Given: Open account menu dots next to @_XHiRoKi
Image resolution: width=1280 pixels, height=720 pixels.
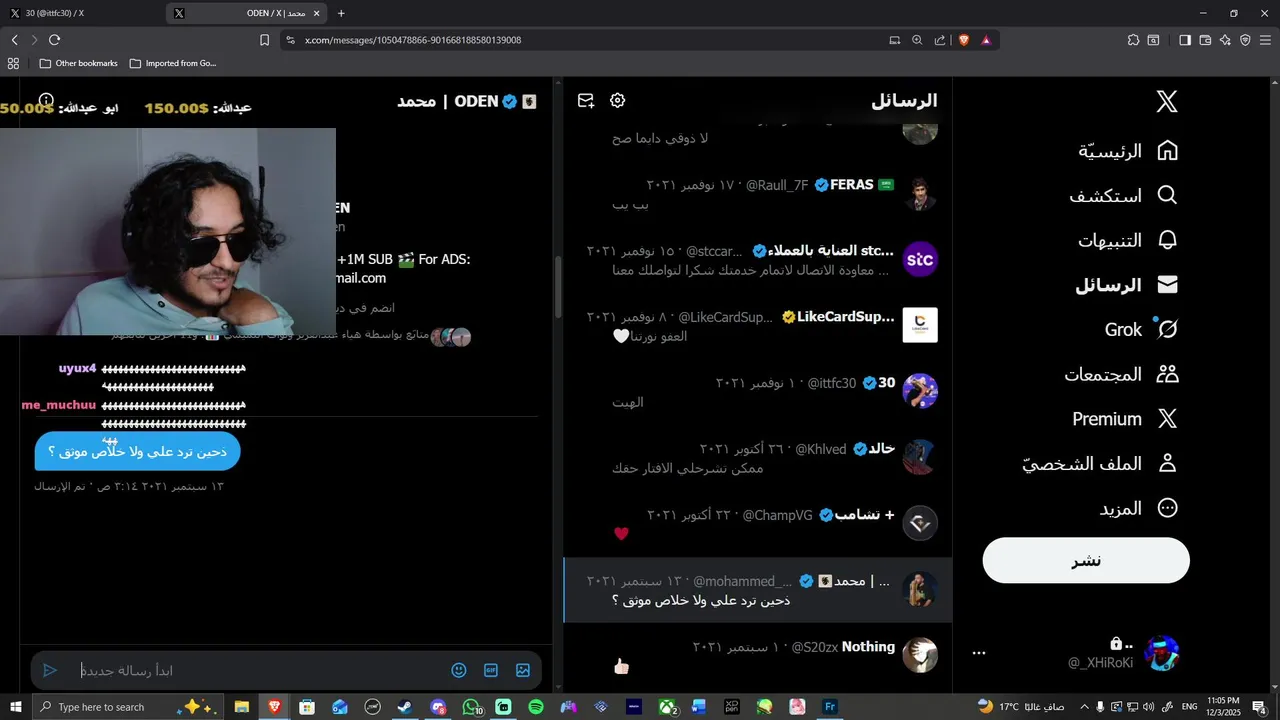Looking at the screenshot, I should pyautogui.click(x=979, y=653).
